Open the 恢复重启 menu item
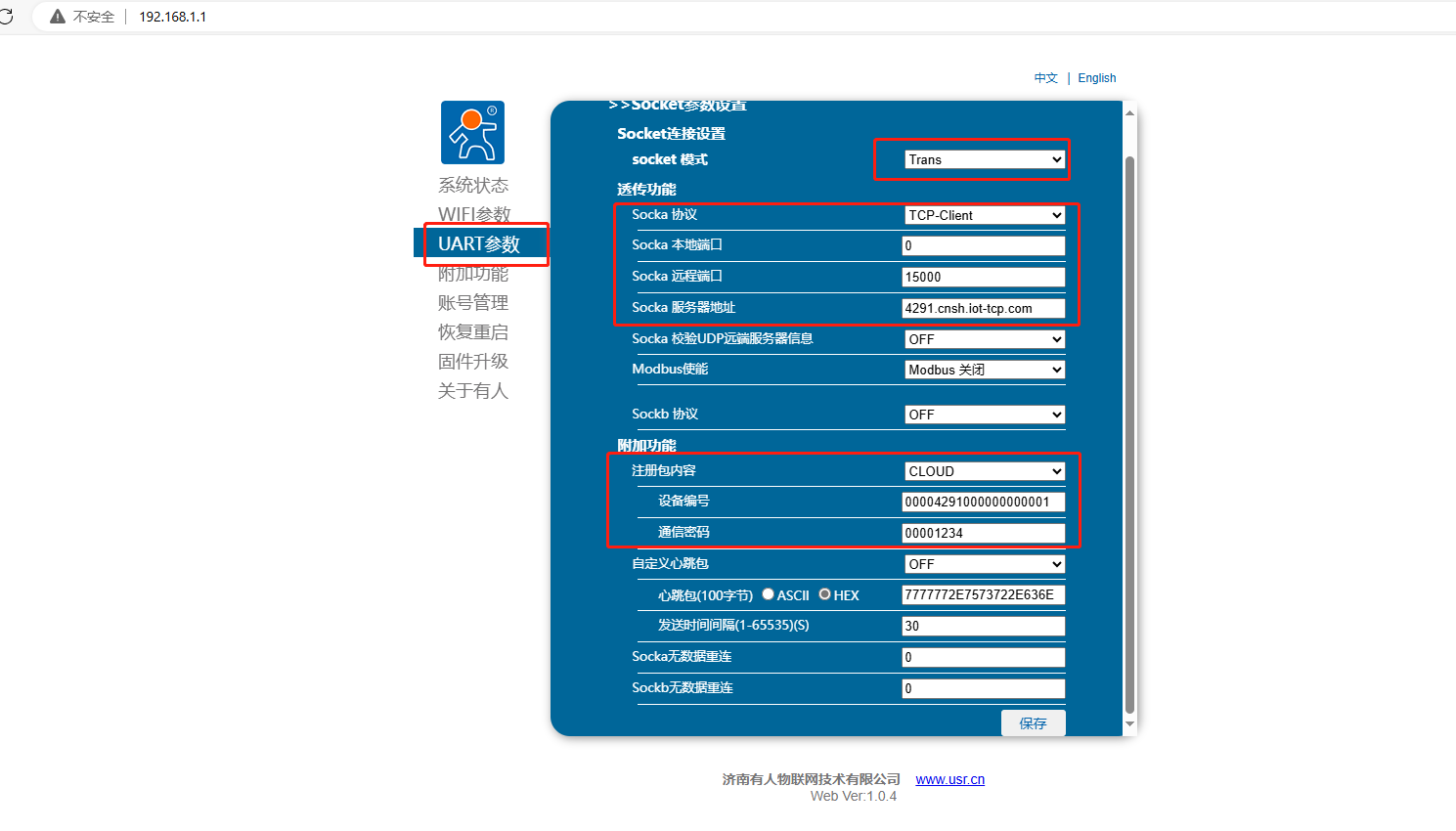Viewport: 1456px width, 831px height. pos(473,332)
